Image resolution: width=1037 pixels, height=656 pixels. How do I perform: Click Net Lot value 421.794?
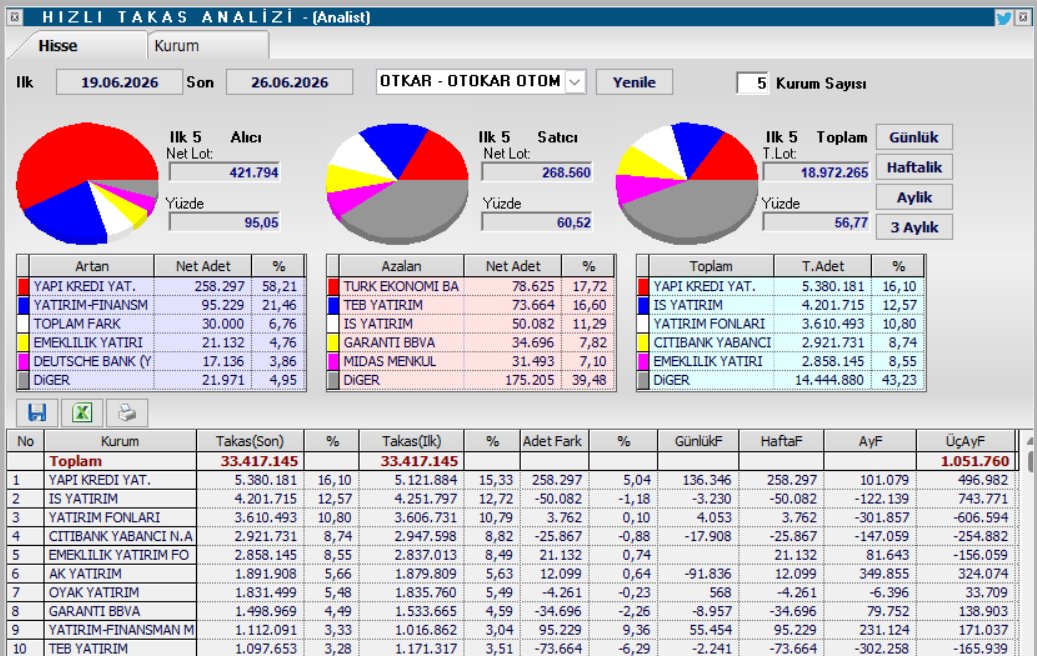tap(224, 173)
